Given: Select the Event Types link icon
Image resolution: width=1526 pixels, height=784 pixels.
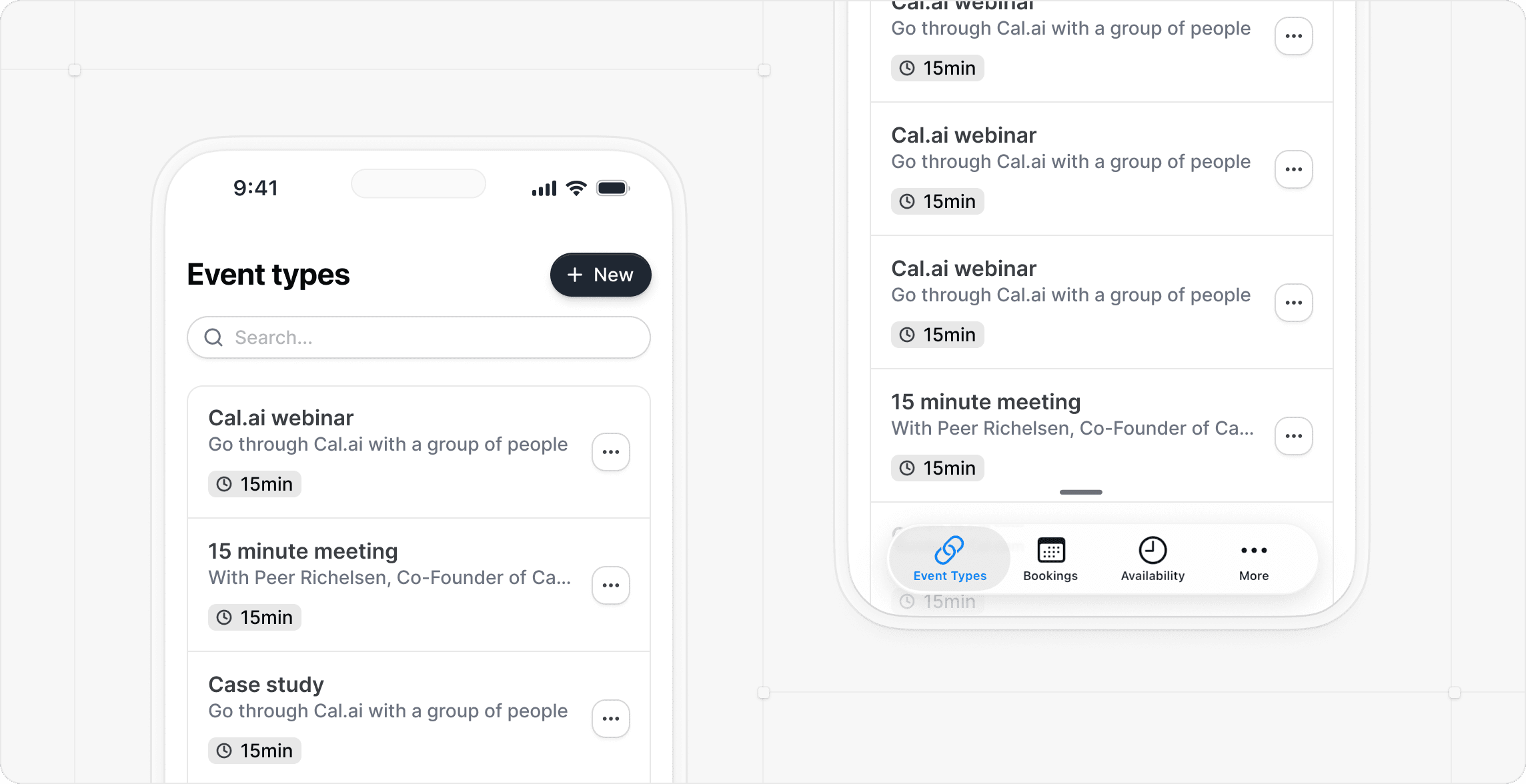Looking at the screenshot, I should click(949, 550).
